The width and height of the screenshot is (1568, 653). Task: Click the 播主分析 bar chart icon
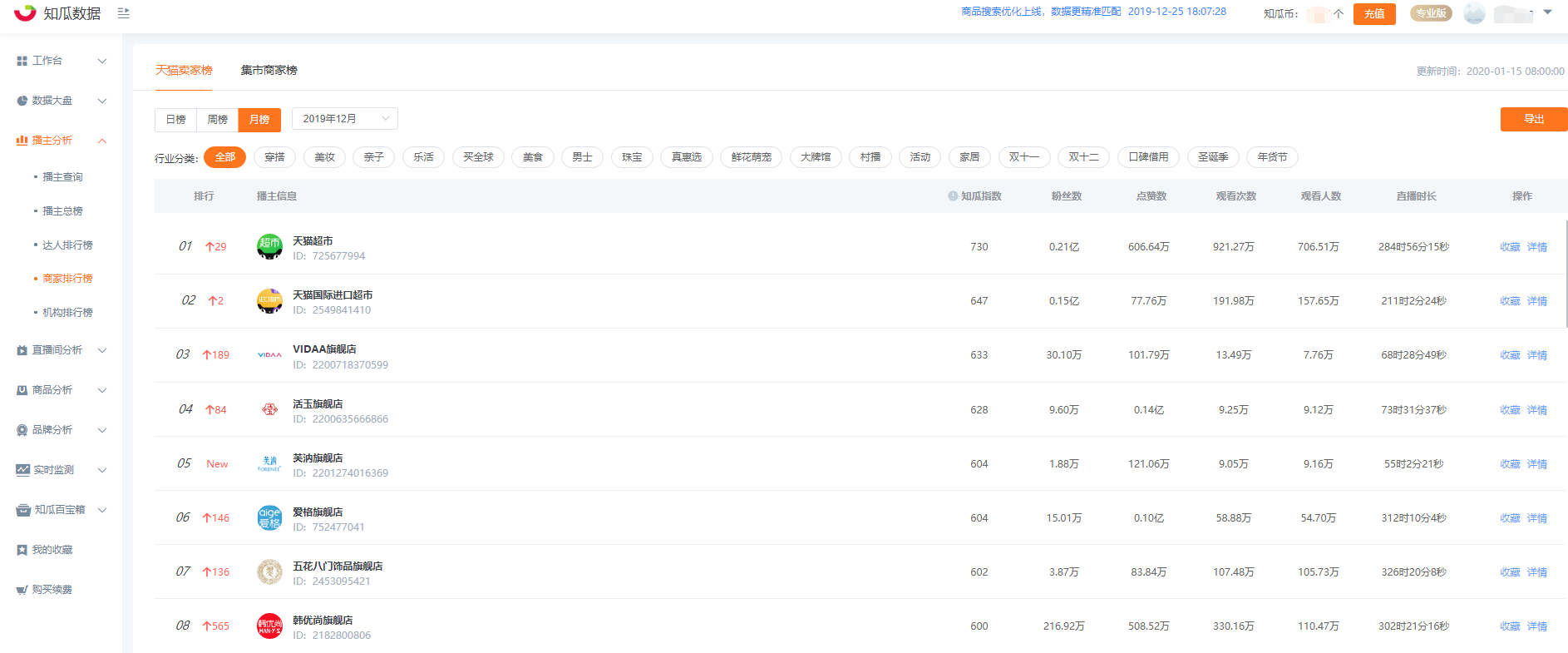click(22, 141)
